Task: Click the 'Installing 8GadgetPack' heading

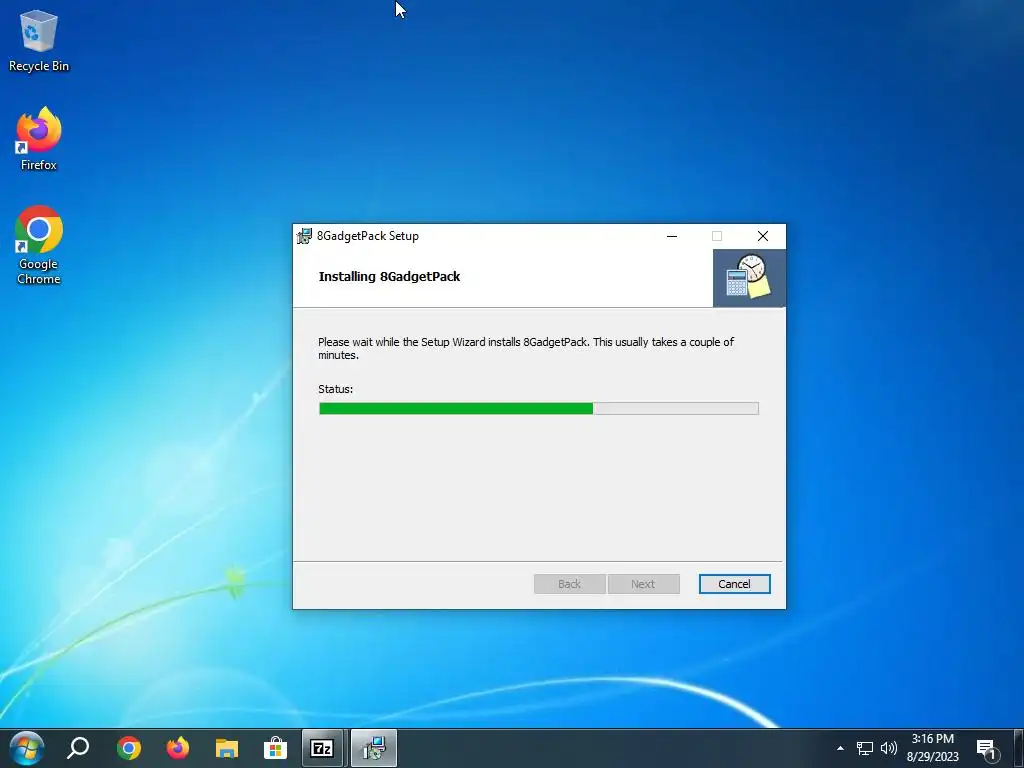Action: [x=389, y=277]
